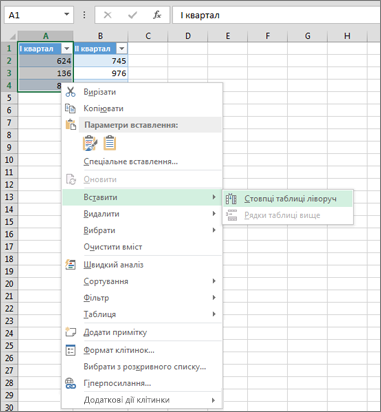Click the Гіперпосилання globe link icon
Viewport: 381px width, 412px height.
71,383
